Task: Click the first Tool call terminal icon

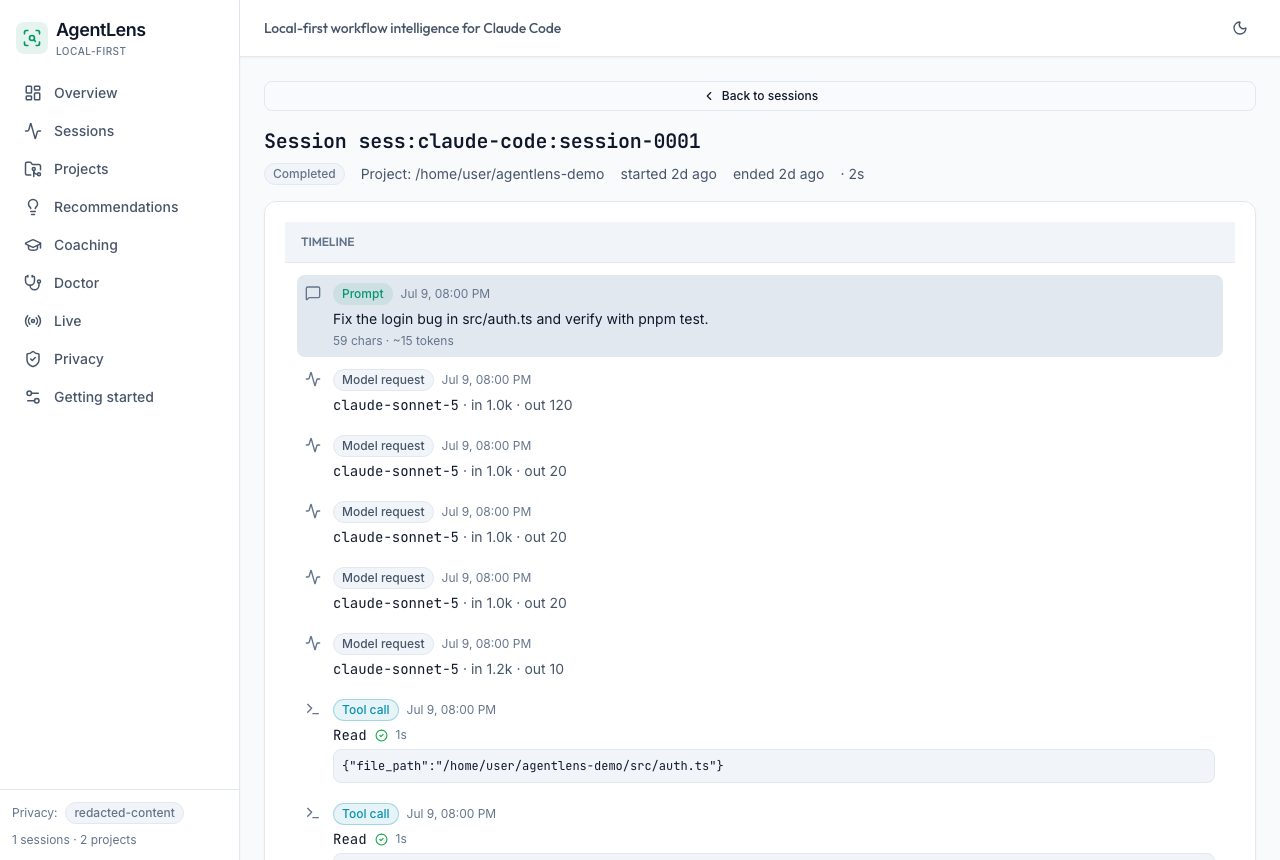Action: (313, 710)
